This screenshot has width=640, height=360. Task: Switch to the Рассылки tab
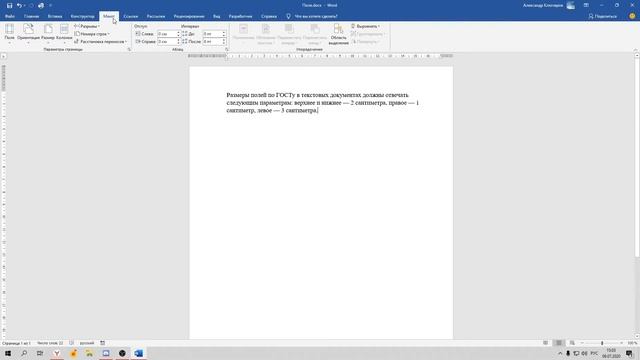156,16
